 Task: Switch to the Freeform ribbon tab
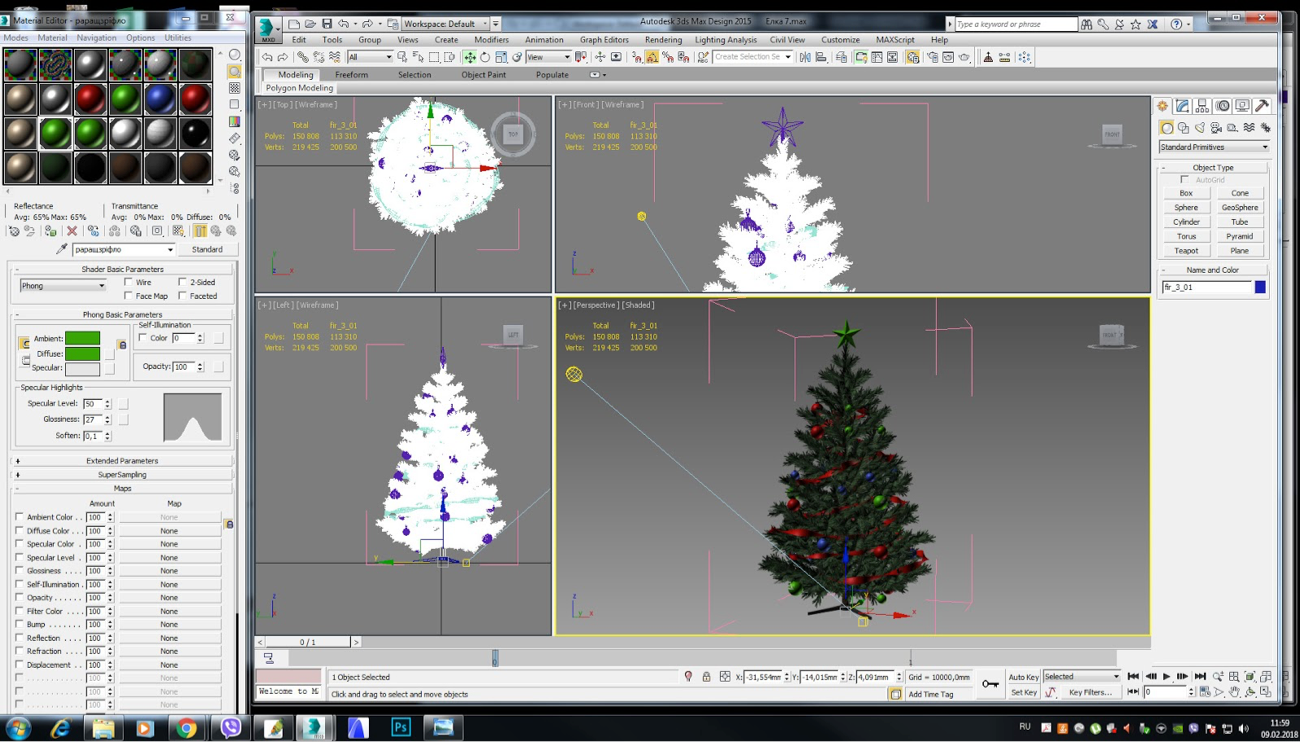click(x=351, y=75)
